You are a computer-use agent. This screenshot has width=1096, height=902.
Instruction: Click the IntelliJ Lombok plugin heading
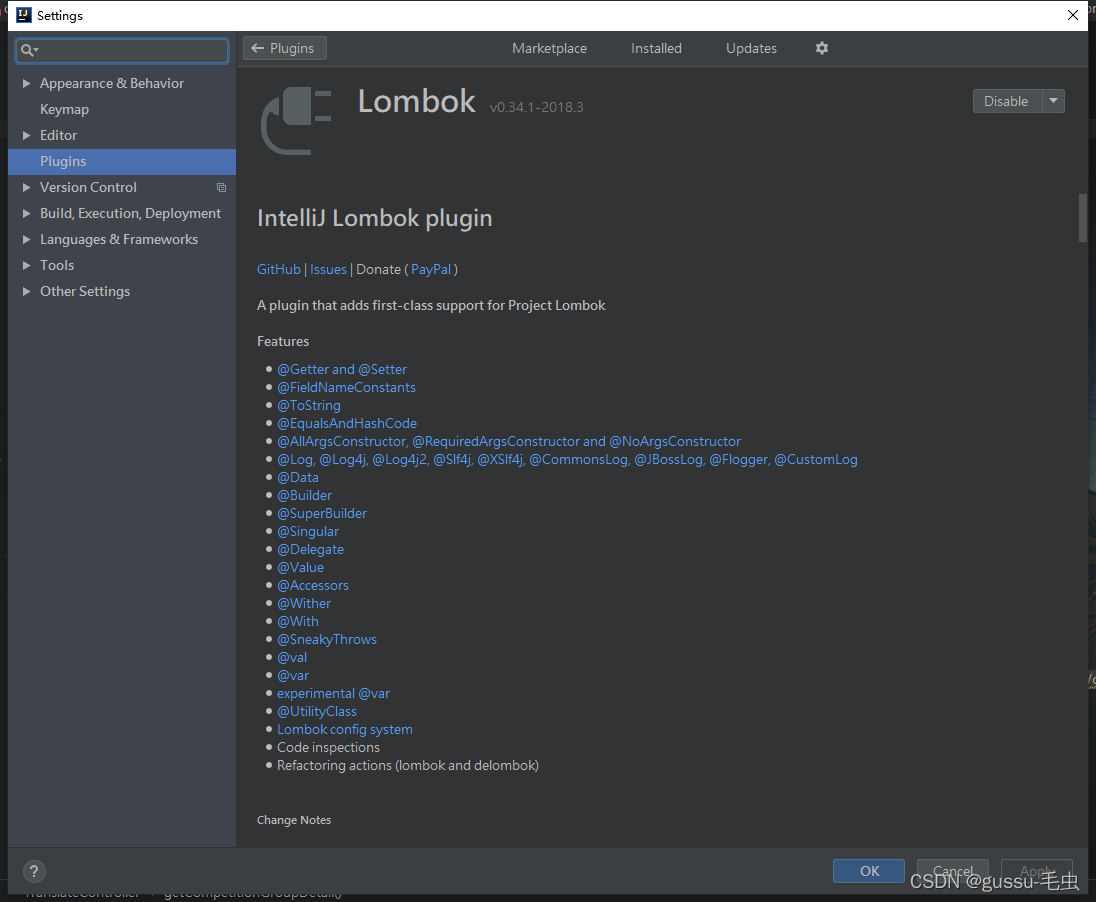[375, 218]
